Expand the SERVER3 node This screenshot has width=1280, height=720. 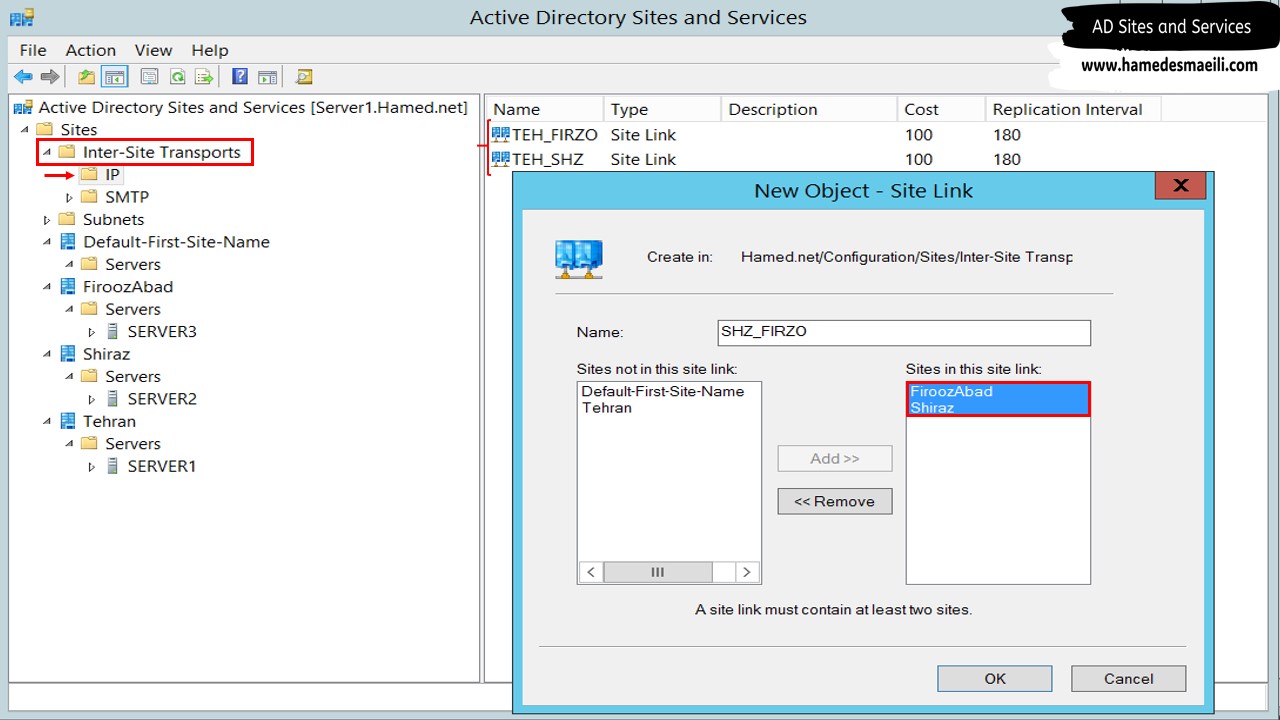(91, 331)
